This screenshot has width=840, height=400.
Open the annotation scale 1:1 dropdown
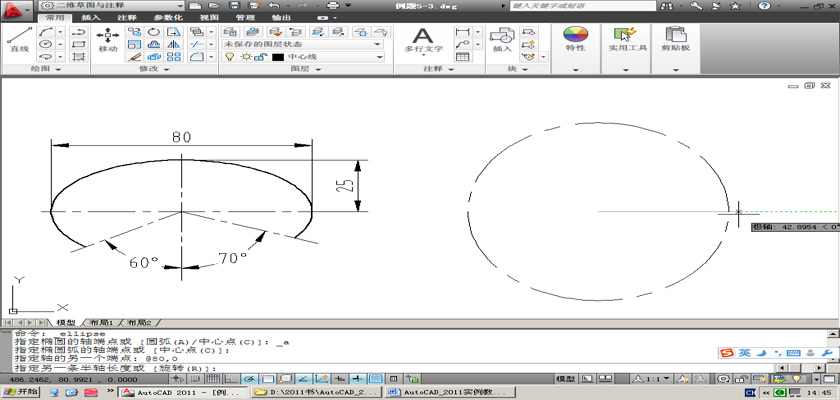(x=653, y=379)
